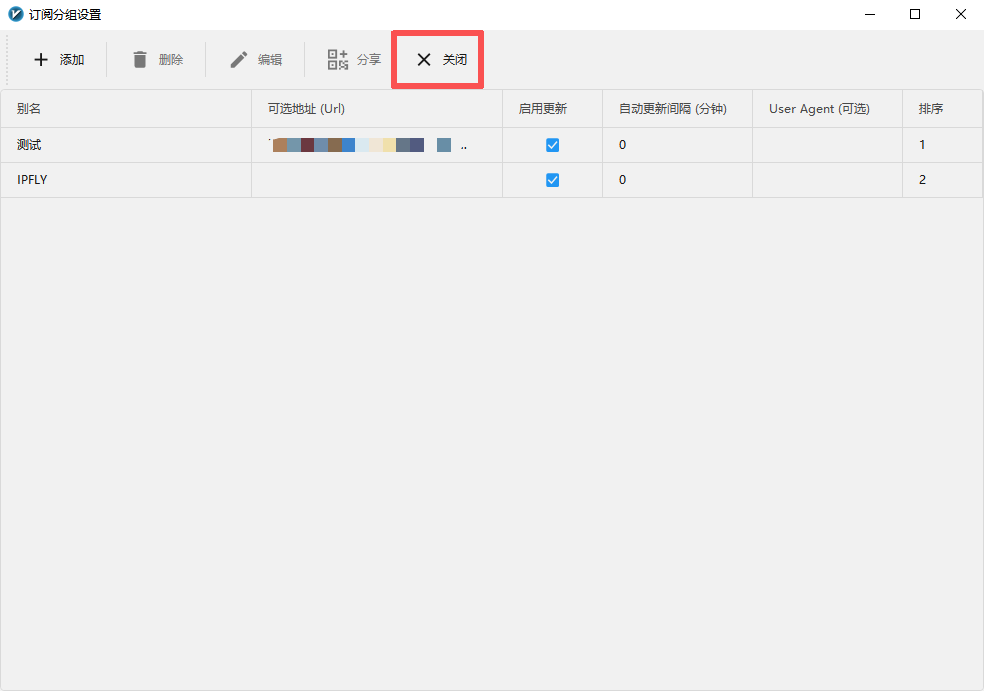Select the 测试 subscription row
The width and height of the screenshot is (984, 691).
[29, 145]
